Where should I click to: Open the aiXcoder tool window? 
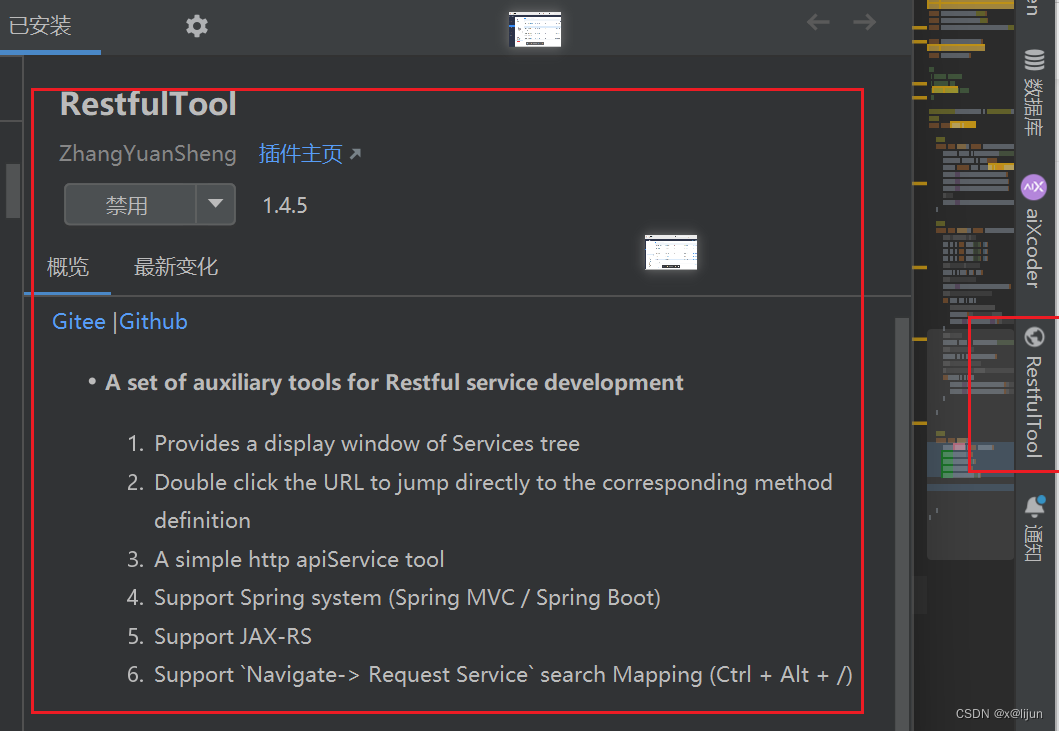point(1034,232)
